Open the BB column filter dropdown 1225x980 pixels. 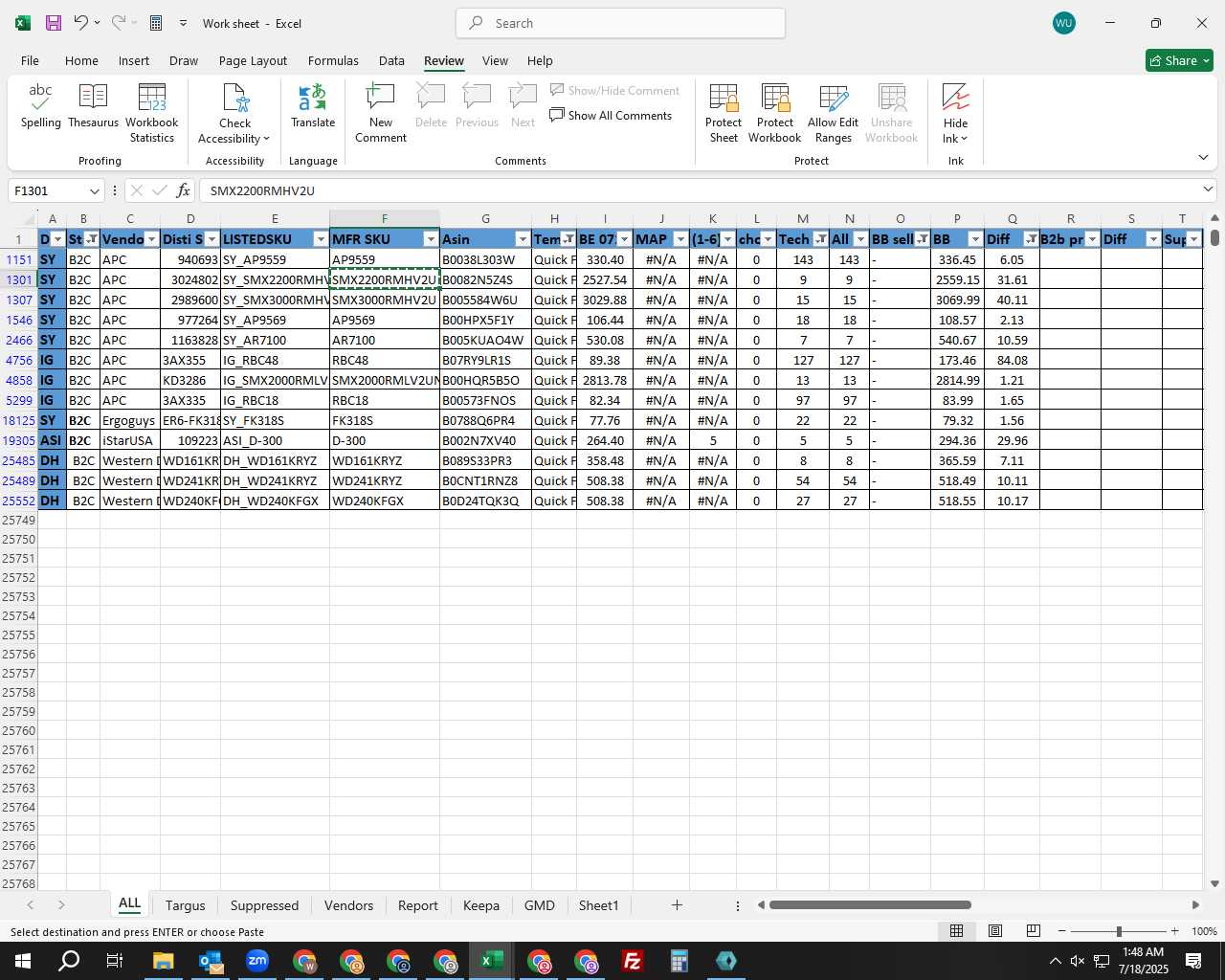pos(975,239)
